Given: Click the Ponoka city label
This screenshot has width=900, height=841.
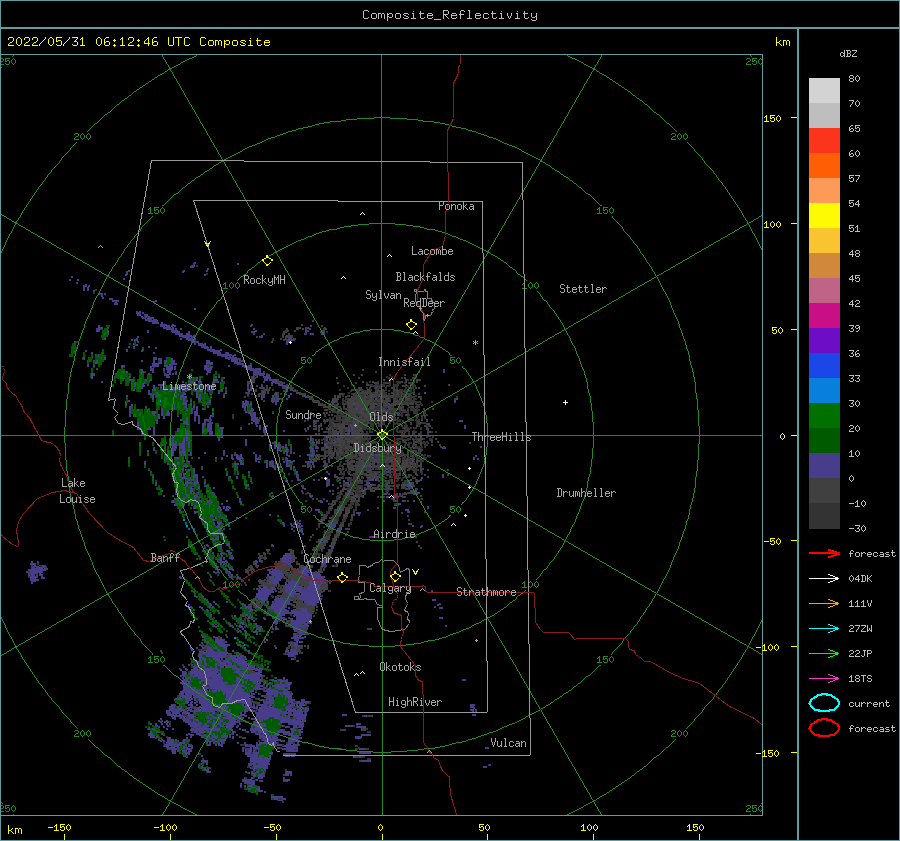Looking at the screenshot, I should point(456,206).
